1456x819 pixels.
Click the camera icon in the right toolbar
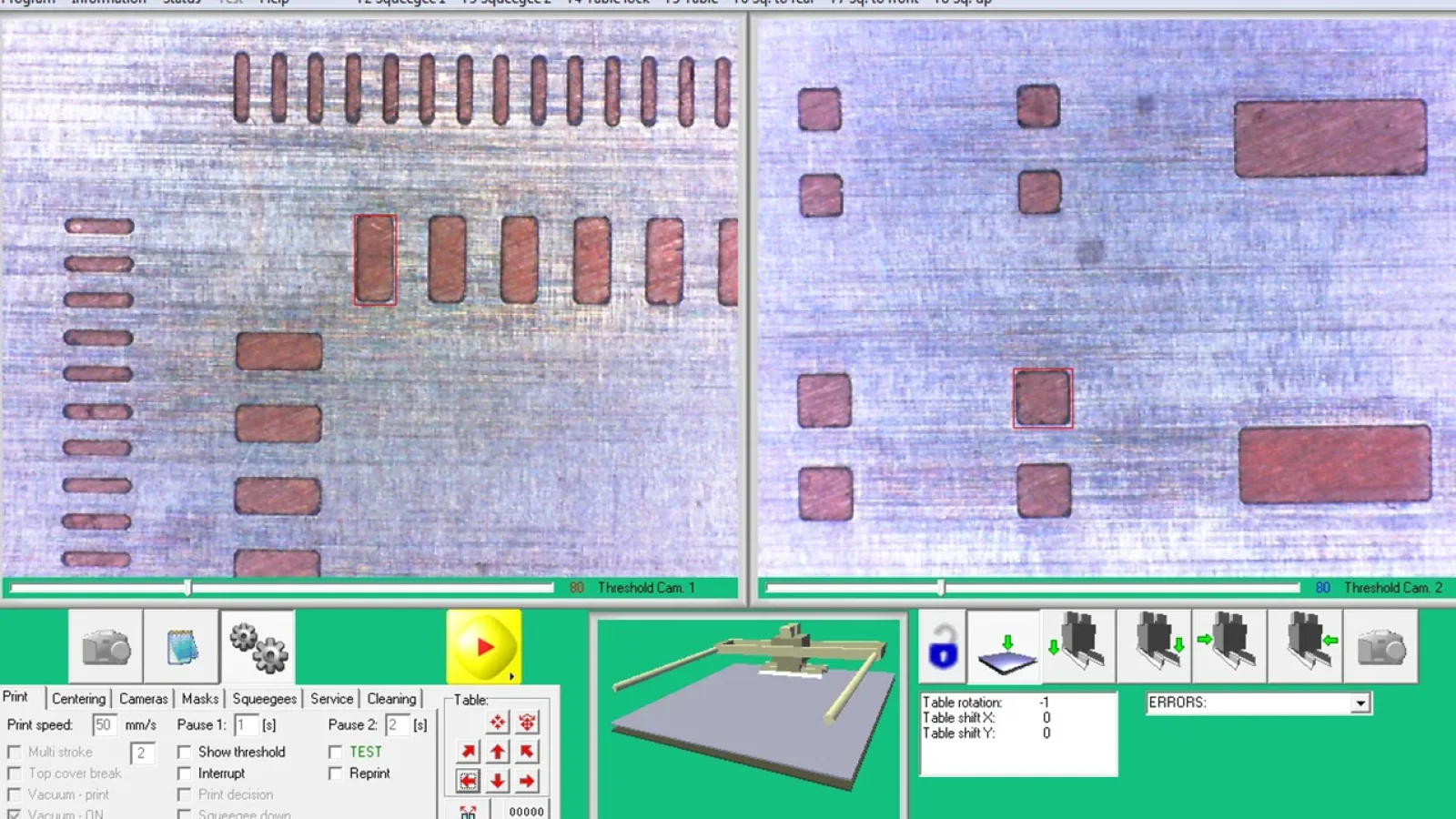1381,647
